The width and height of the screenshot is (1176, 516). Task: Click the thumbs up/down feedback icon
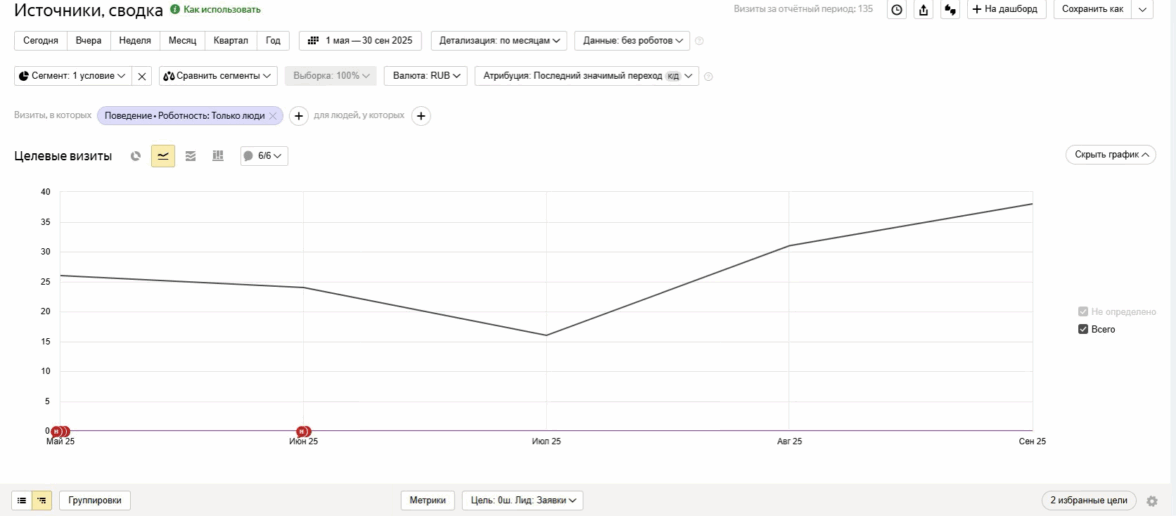950,10
